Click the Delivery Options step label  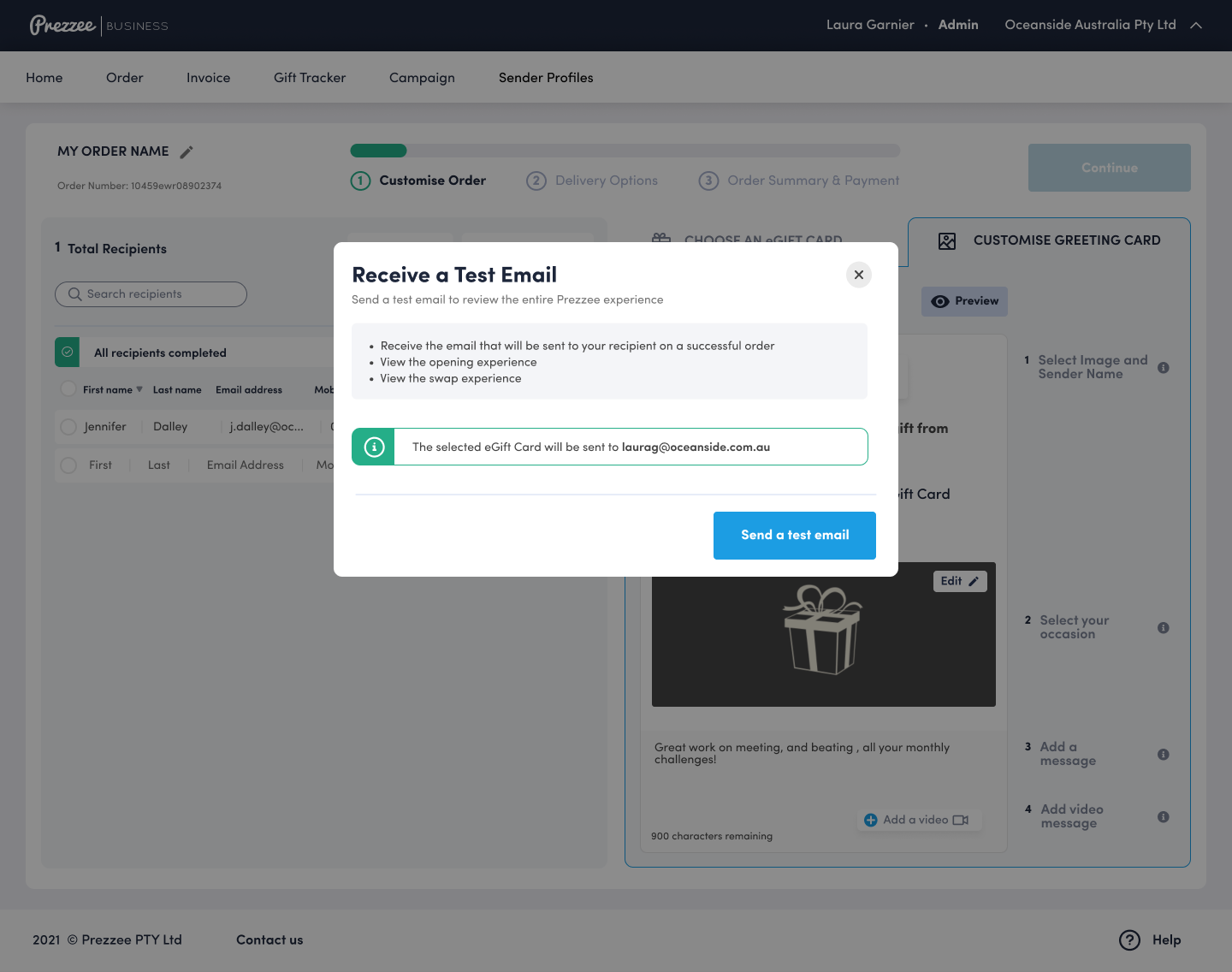click(x=607, y=181)
